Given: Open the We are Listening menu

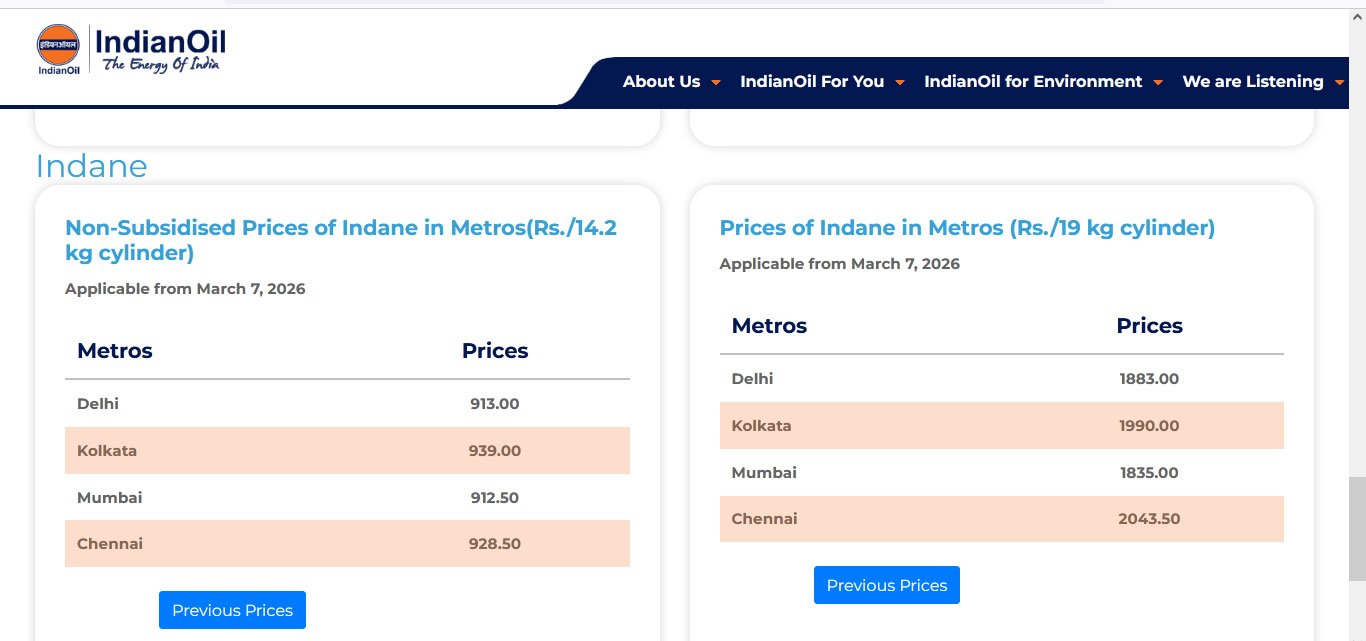Looking at the screenshot, I should point(1253,82).
